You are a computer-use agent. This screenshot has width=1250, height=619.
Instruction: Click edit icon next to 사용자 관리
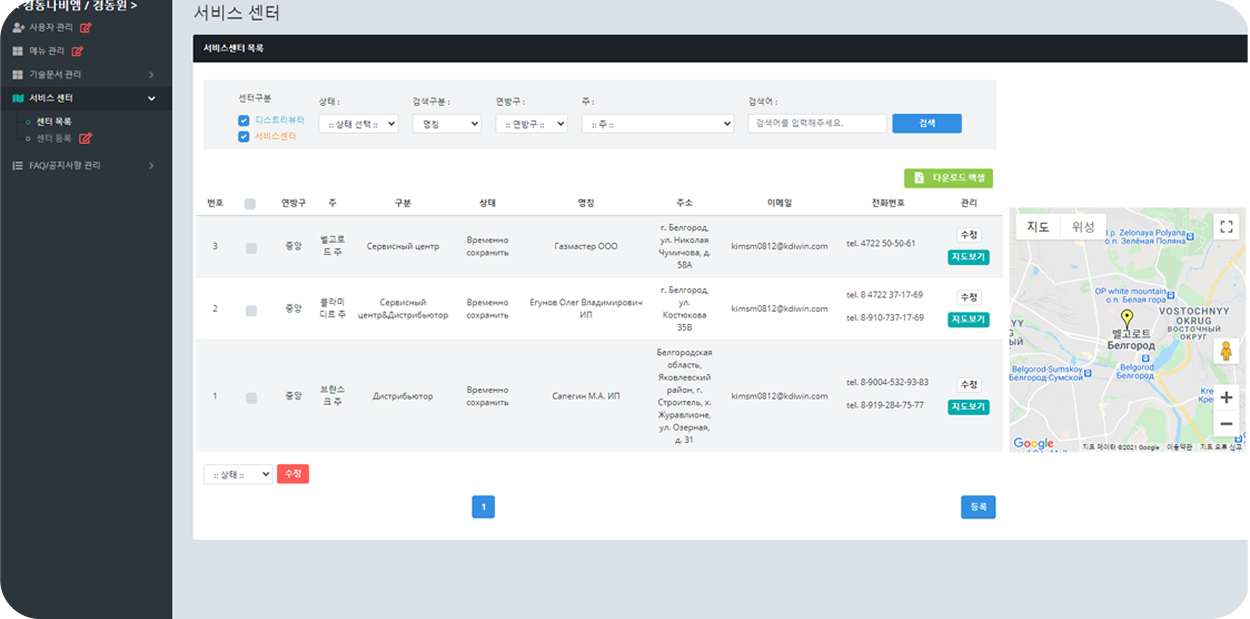tap(85, 28)
